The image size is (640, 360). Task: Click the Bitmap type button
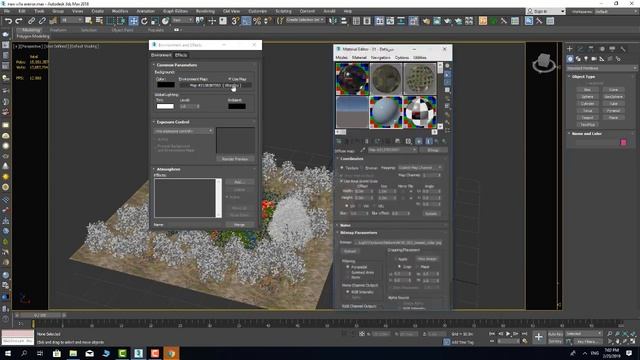[x=433, y=150]
